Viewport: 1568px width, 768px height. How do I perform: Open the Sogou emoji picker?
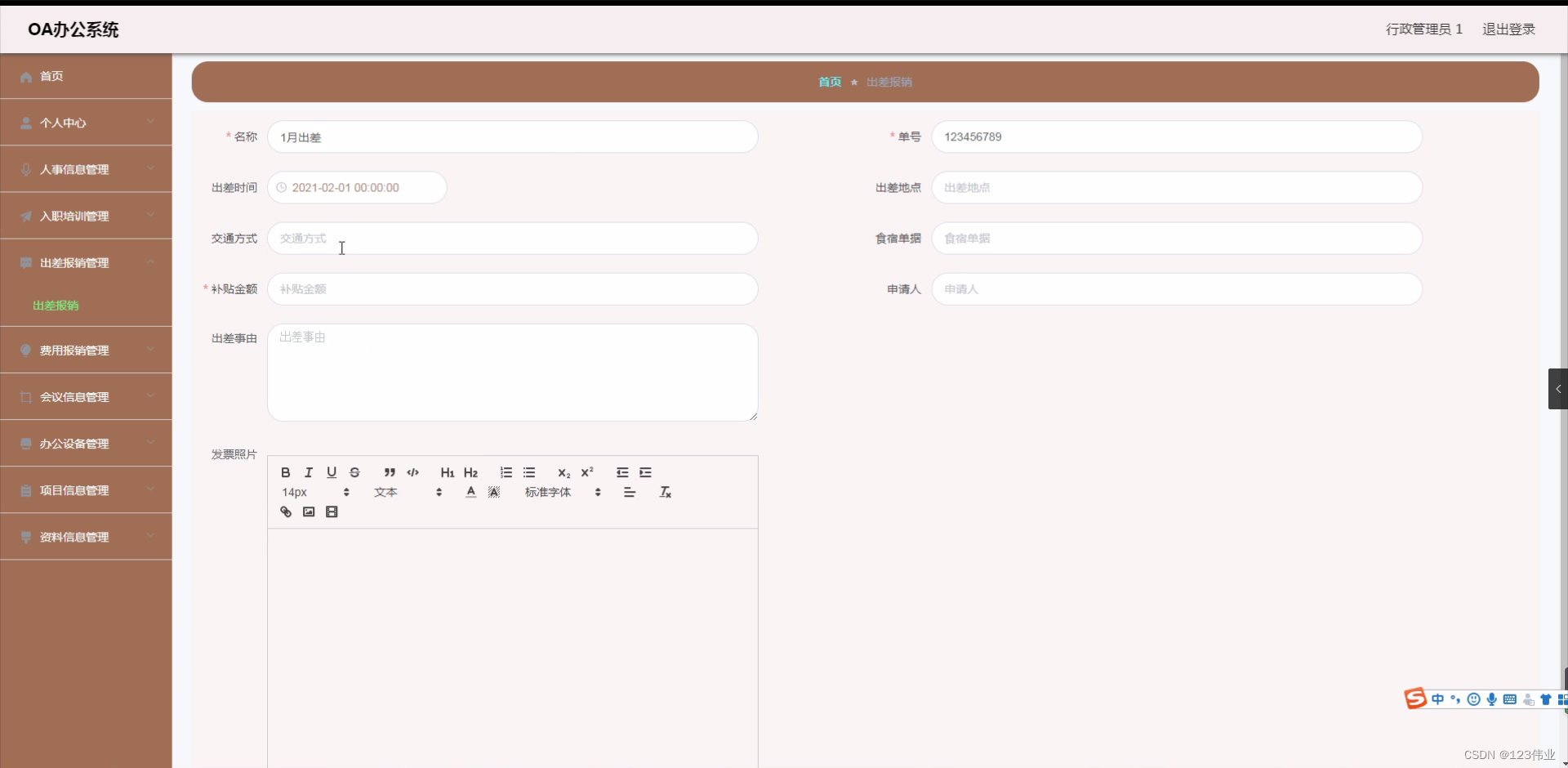(x=1473, y=699)
